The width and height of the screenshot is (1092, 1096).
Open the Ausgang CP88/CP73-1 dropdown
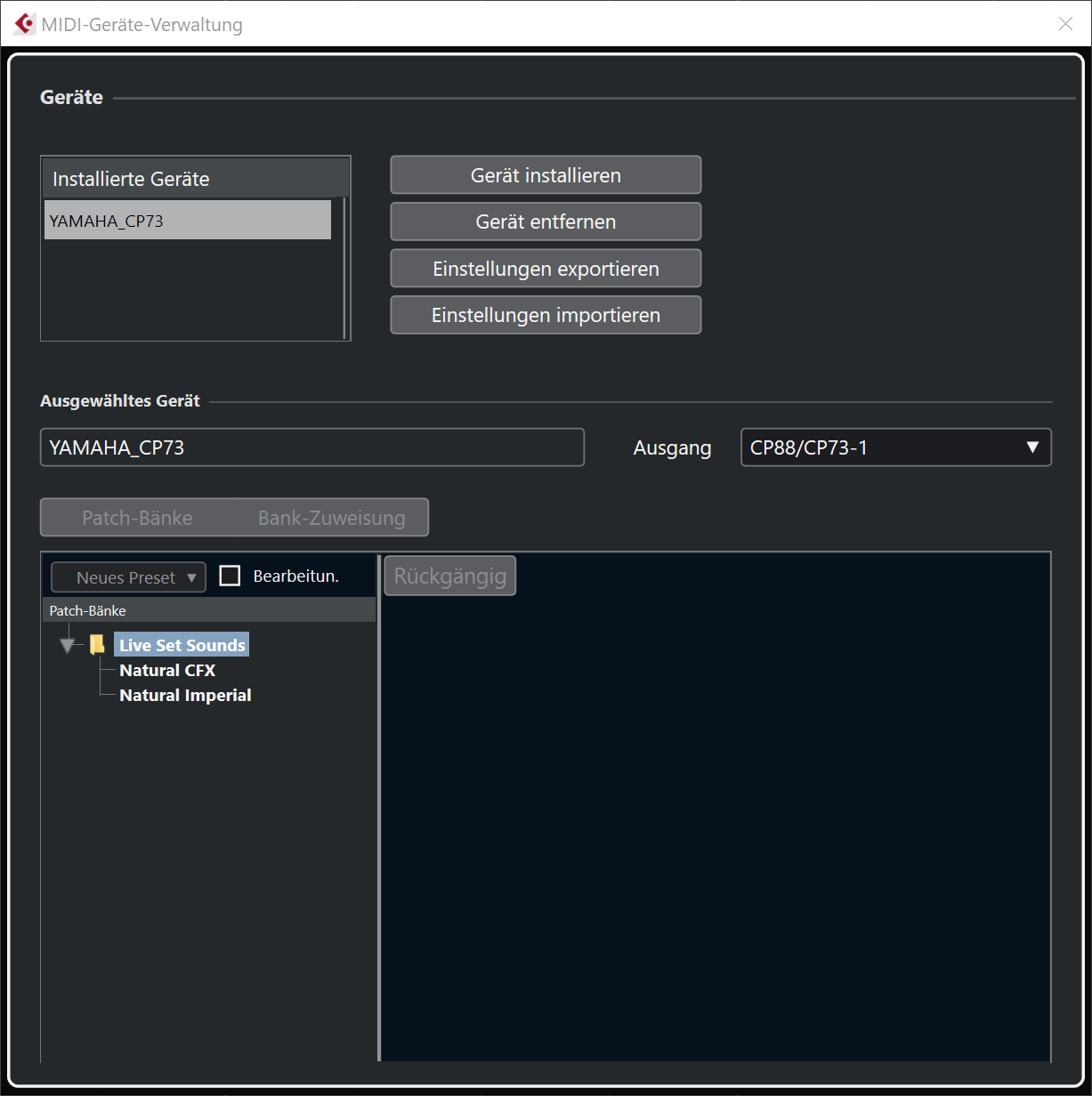[x=895, y=447]
